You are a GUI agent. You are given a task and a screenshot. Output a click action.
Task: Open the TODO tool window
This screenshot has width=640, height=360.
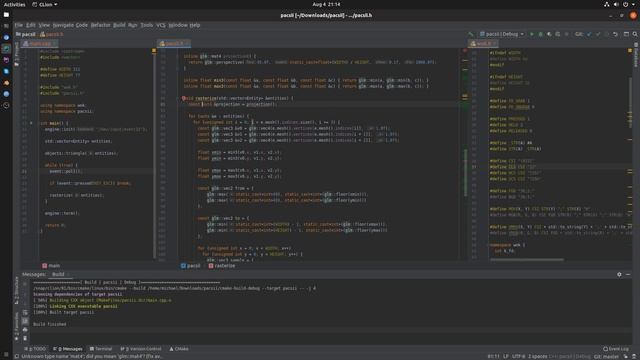pyautogui.click(x=35, y=349)
